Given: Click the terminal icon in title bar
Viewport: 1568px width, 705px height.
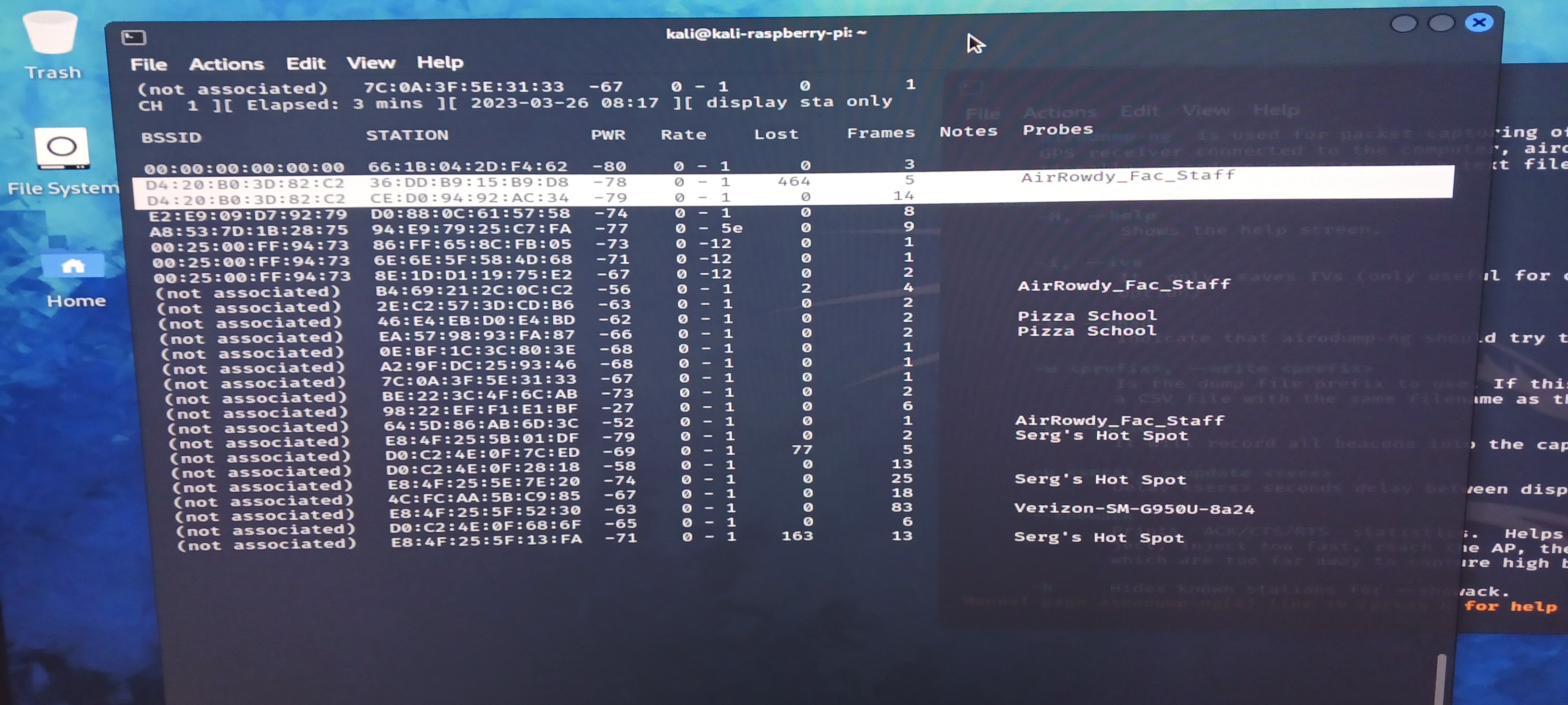Looking at the screenshot, I should coord(133,38).
